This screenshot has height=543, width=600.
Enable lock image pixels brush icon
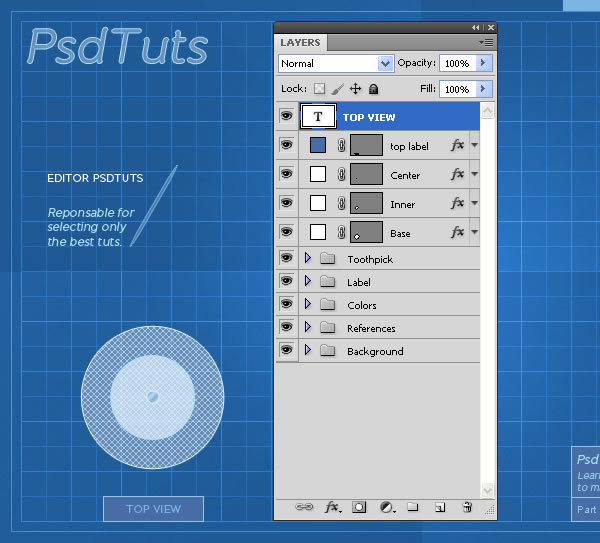338,89
